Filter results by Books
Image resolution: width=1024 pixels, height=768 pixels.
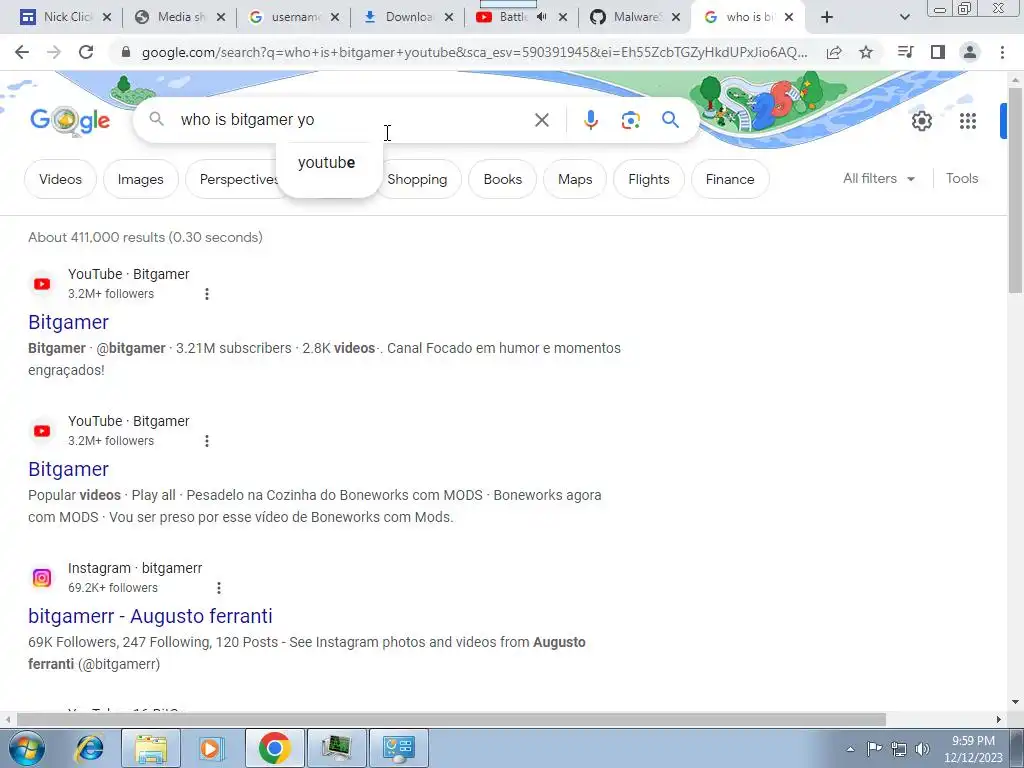pos(502,179)
